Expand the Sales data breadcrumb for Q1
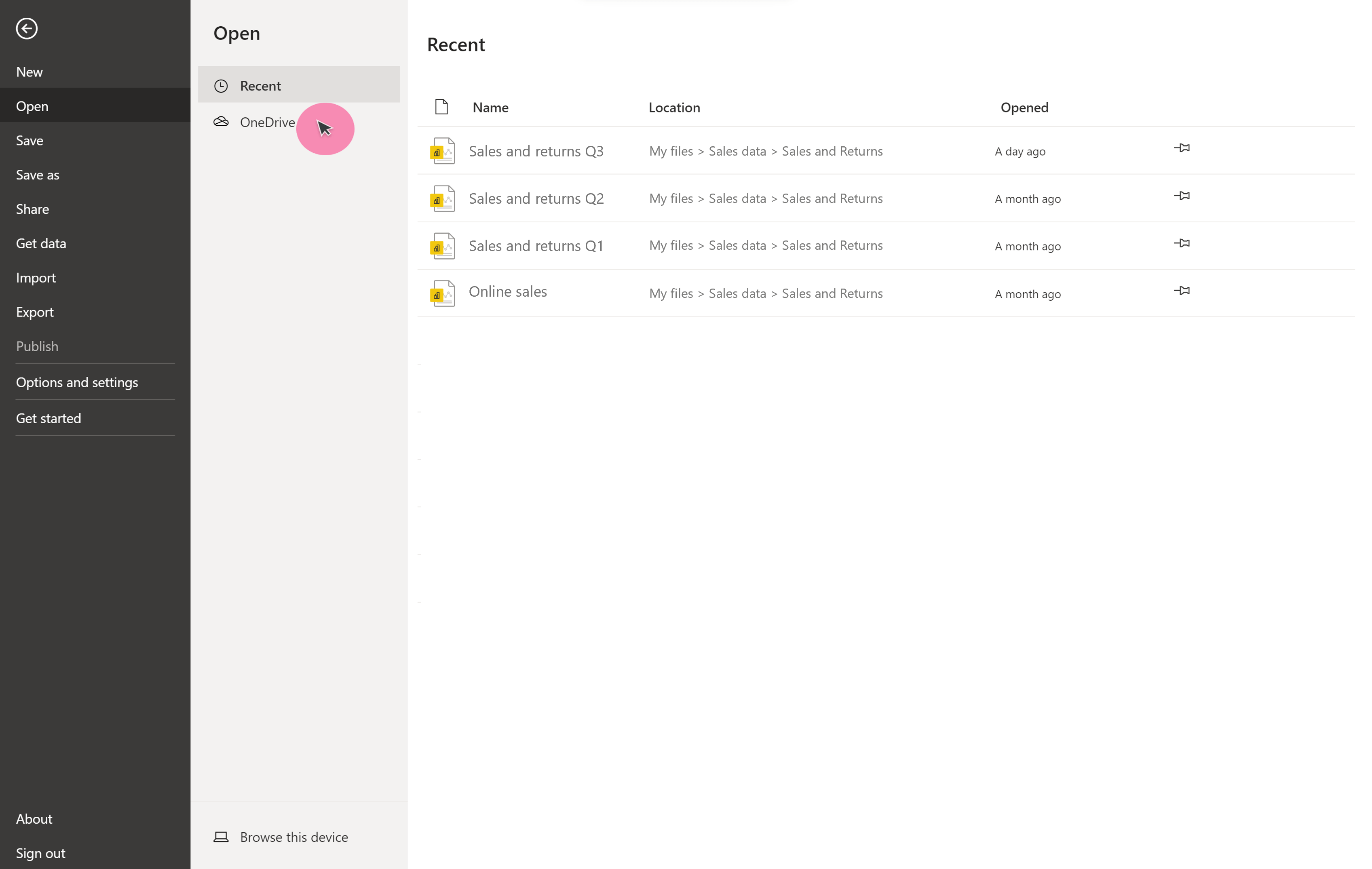Viewport: 1372px width, 869px height. point(738,245)
